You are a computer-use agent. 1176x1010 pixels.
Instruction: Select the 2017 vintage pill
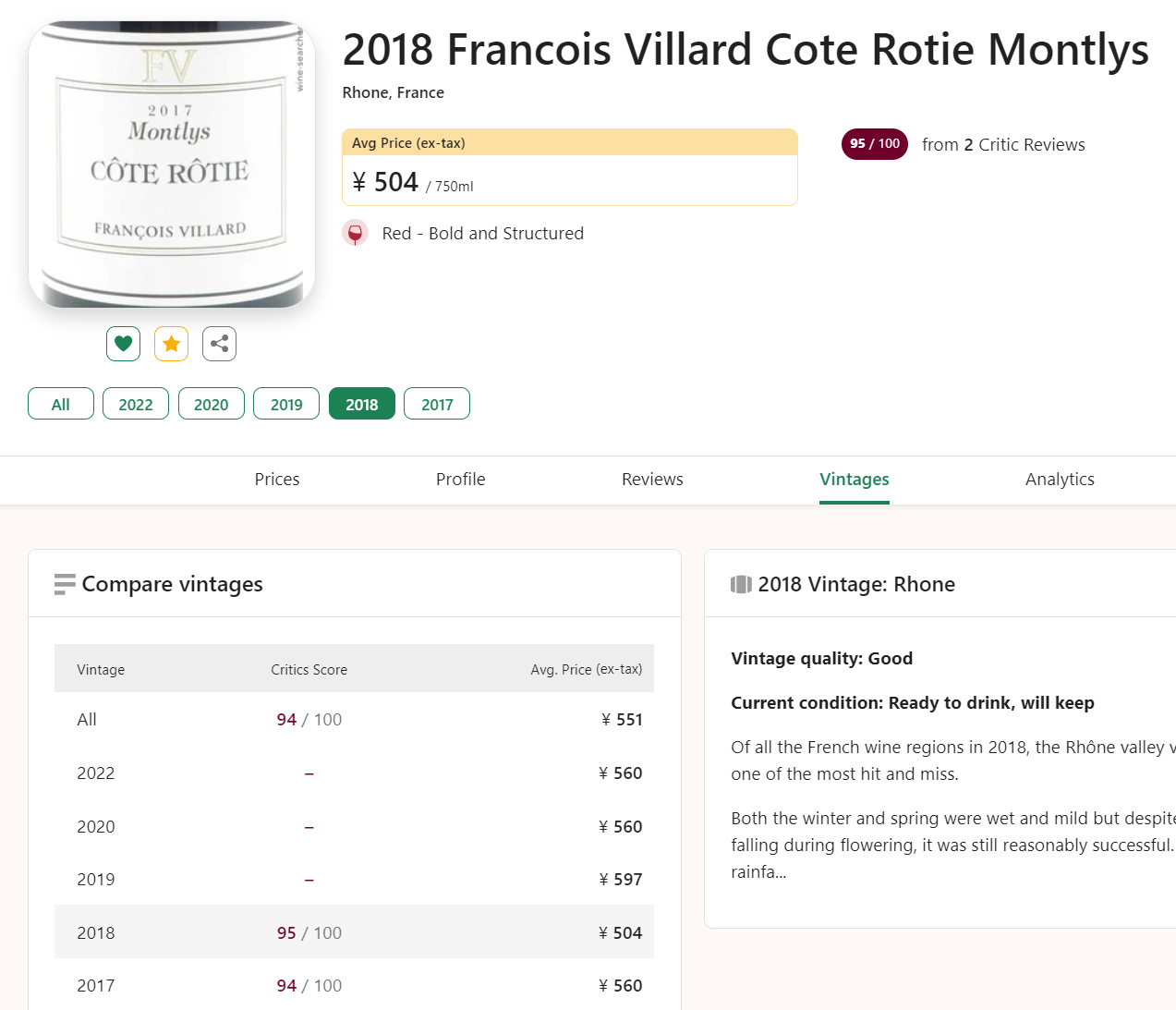click(437, 404)
